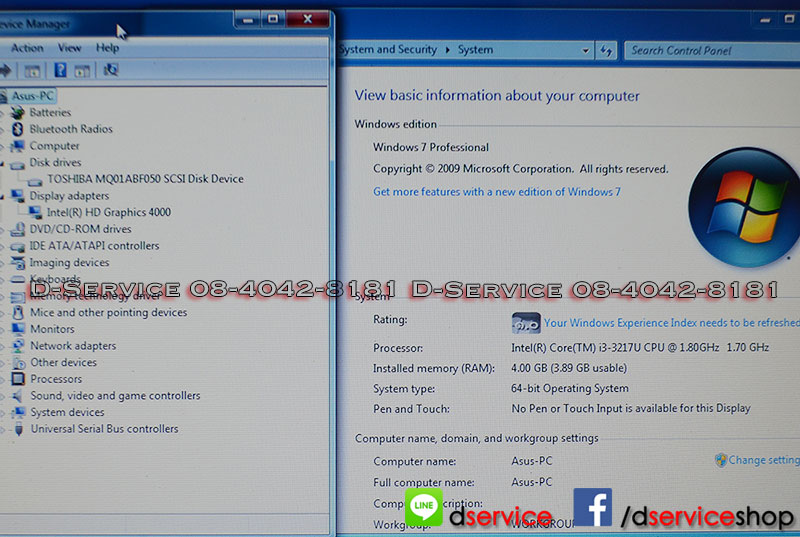Click the System breadcrumb in the address bar

click(475, 49)
